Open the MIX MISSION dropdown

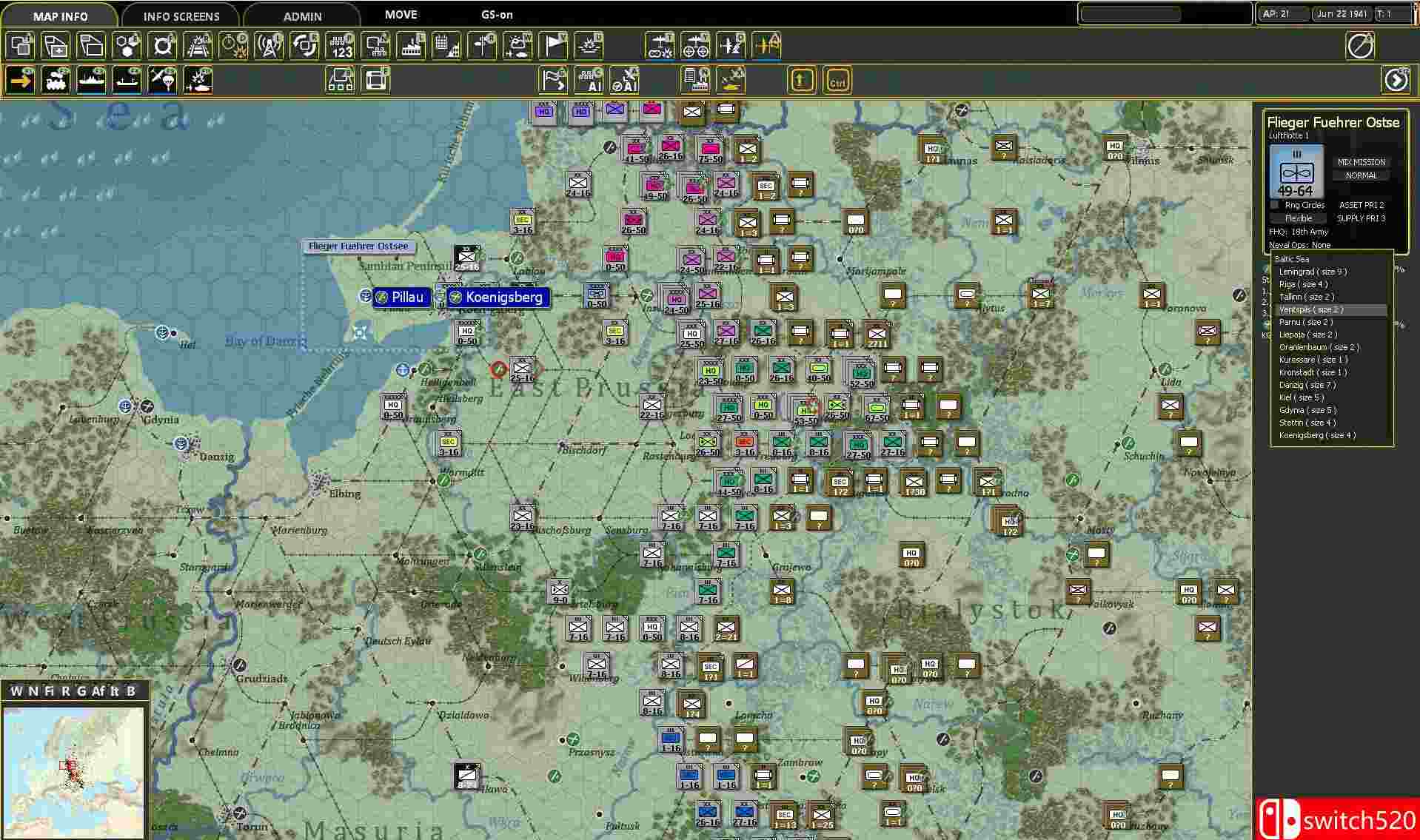coord(1361,162)
